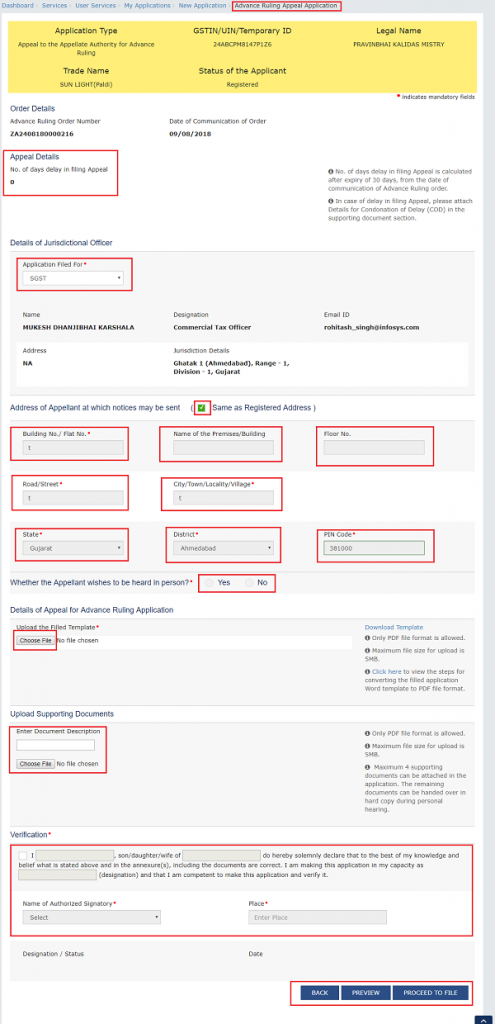This screenshot has width=495, height=1024.
Task: Click Name of the Premises/Building field
Action: [223, 447]
